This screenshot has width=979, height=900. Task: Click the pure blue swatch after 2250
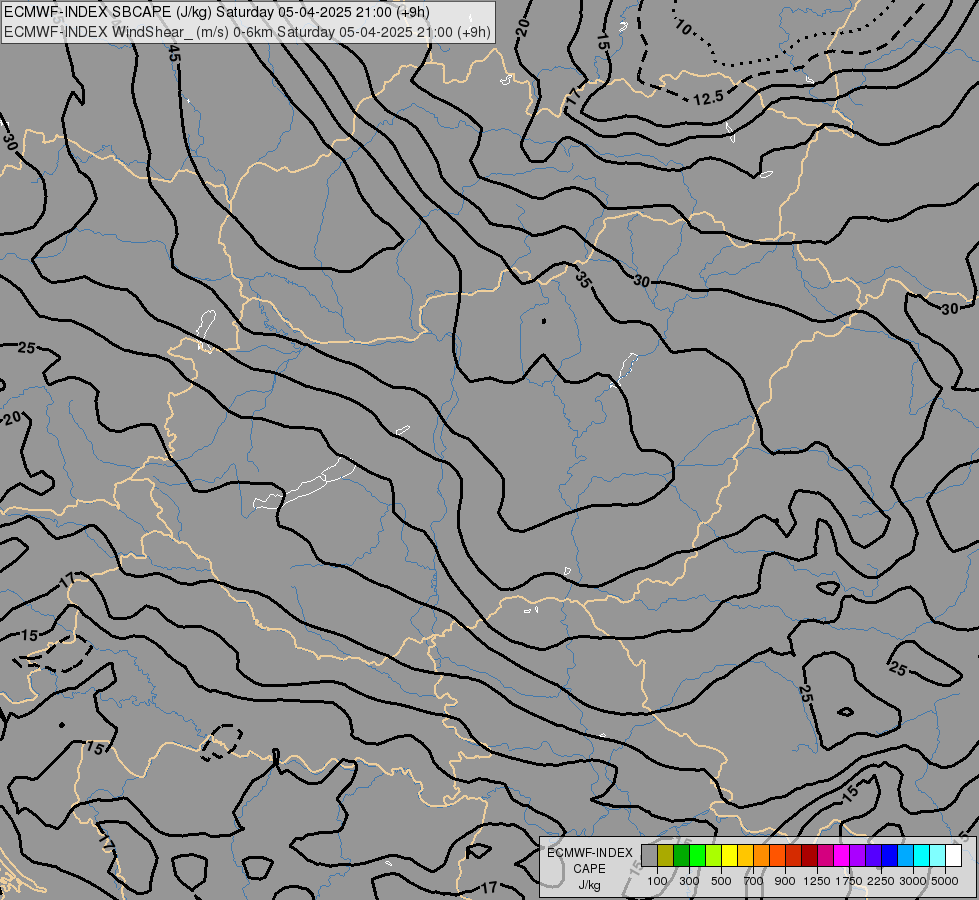889,855
